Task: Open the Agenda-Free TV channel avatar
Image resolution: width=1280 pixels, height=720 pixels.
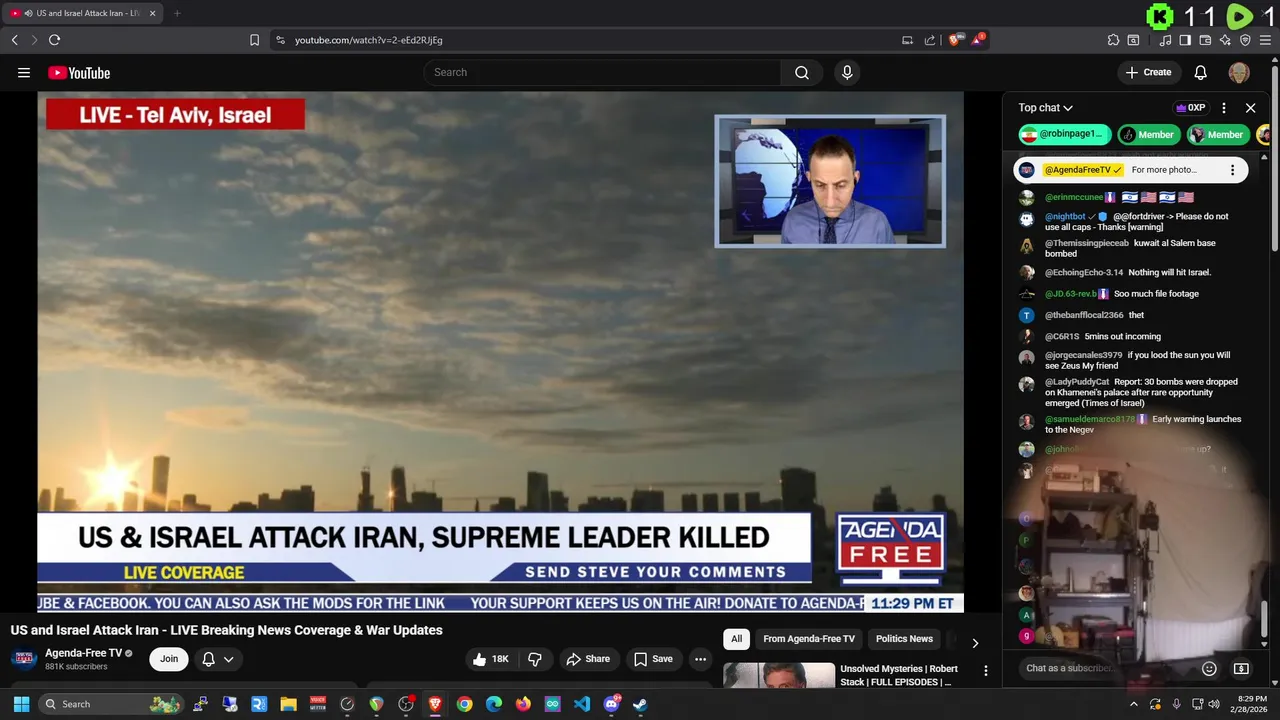Action: 24,658
